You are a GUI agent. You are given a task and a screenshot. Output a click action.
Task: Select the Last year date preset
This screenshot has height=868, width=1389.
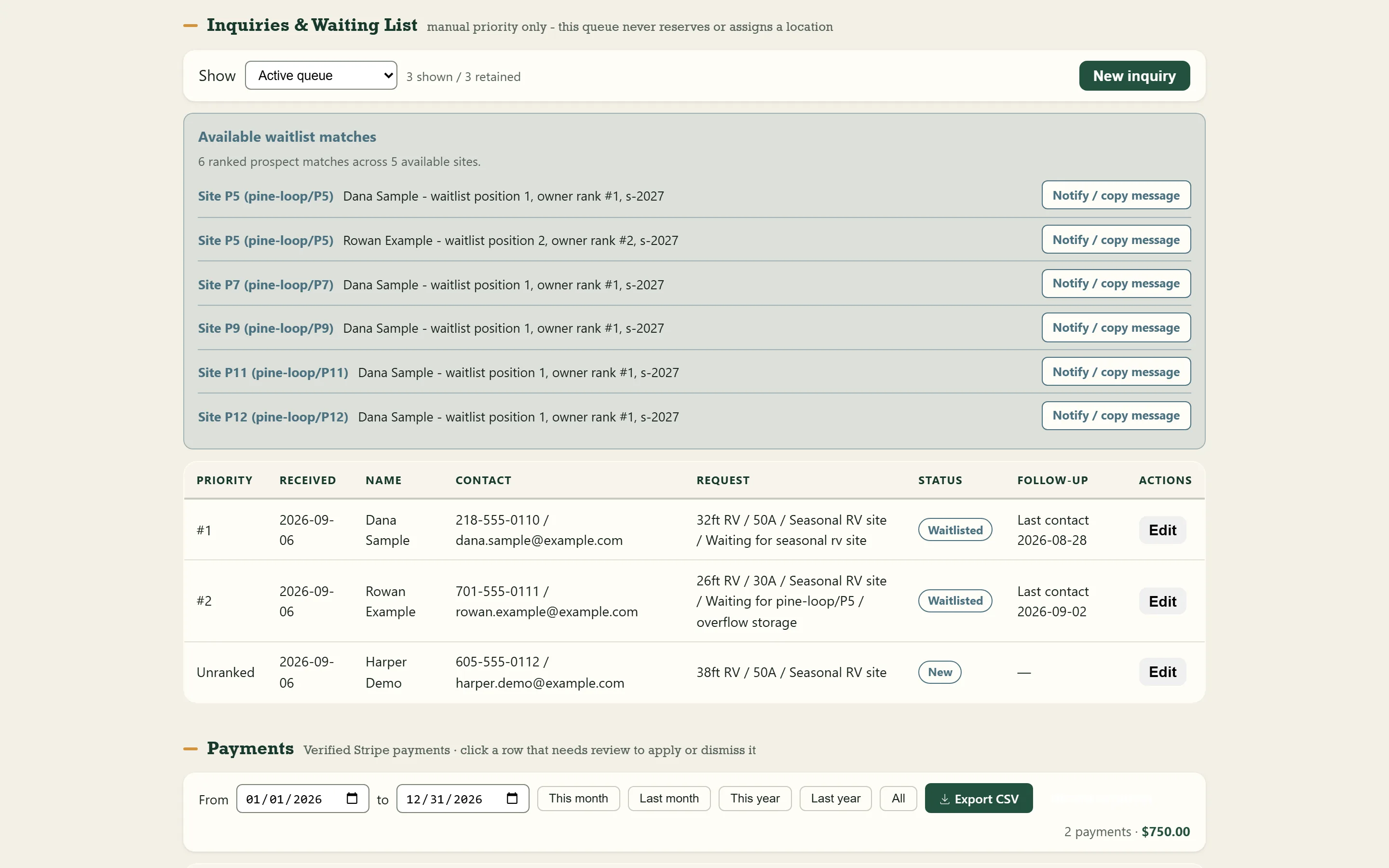(835, 799)
